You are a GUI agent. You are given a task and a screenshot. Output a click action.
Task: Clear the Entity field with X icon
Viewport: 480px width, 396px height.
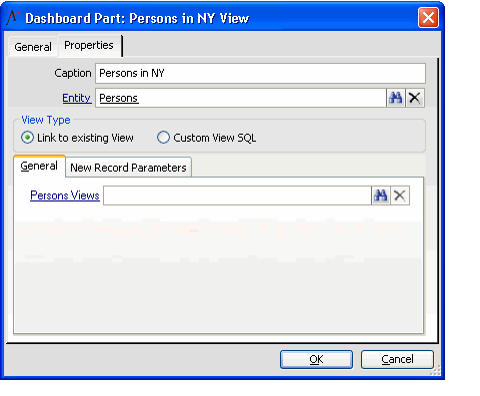point(415,98)
